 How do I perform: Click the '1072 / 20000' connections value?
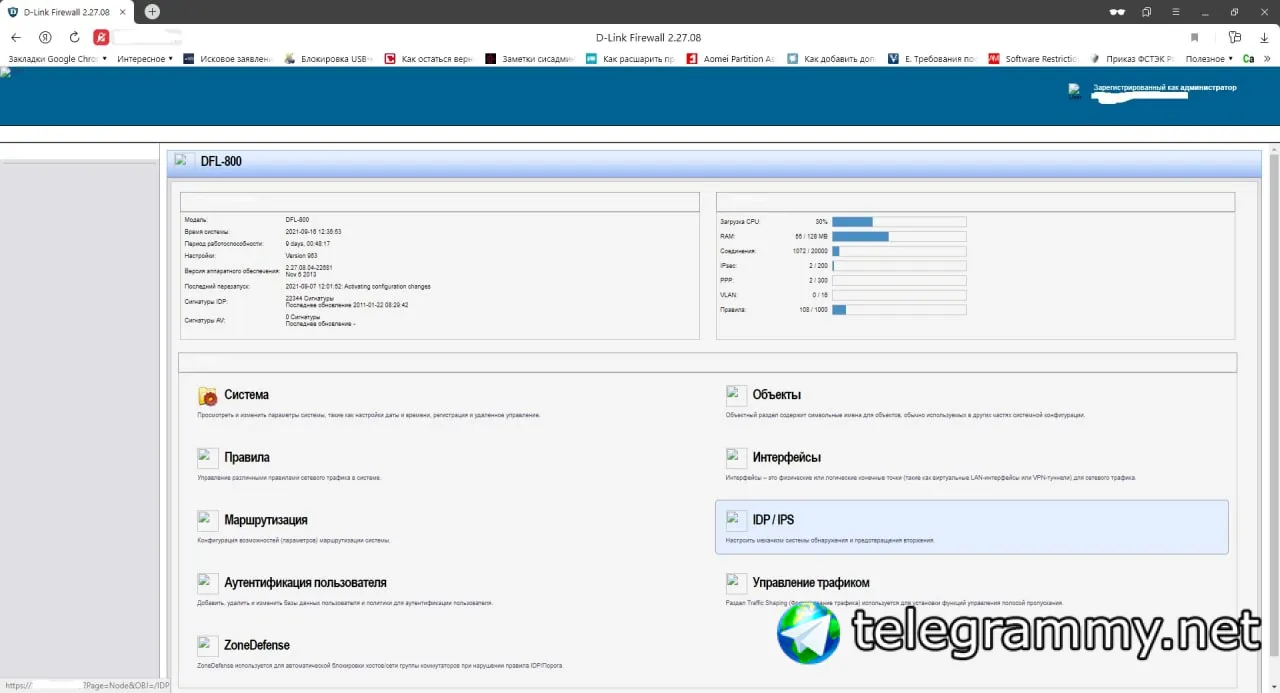pos(810,251)
